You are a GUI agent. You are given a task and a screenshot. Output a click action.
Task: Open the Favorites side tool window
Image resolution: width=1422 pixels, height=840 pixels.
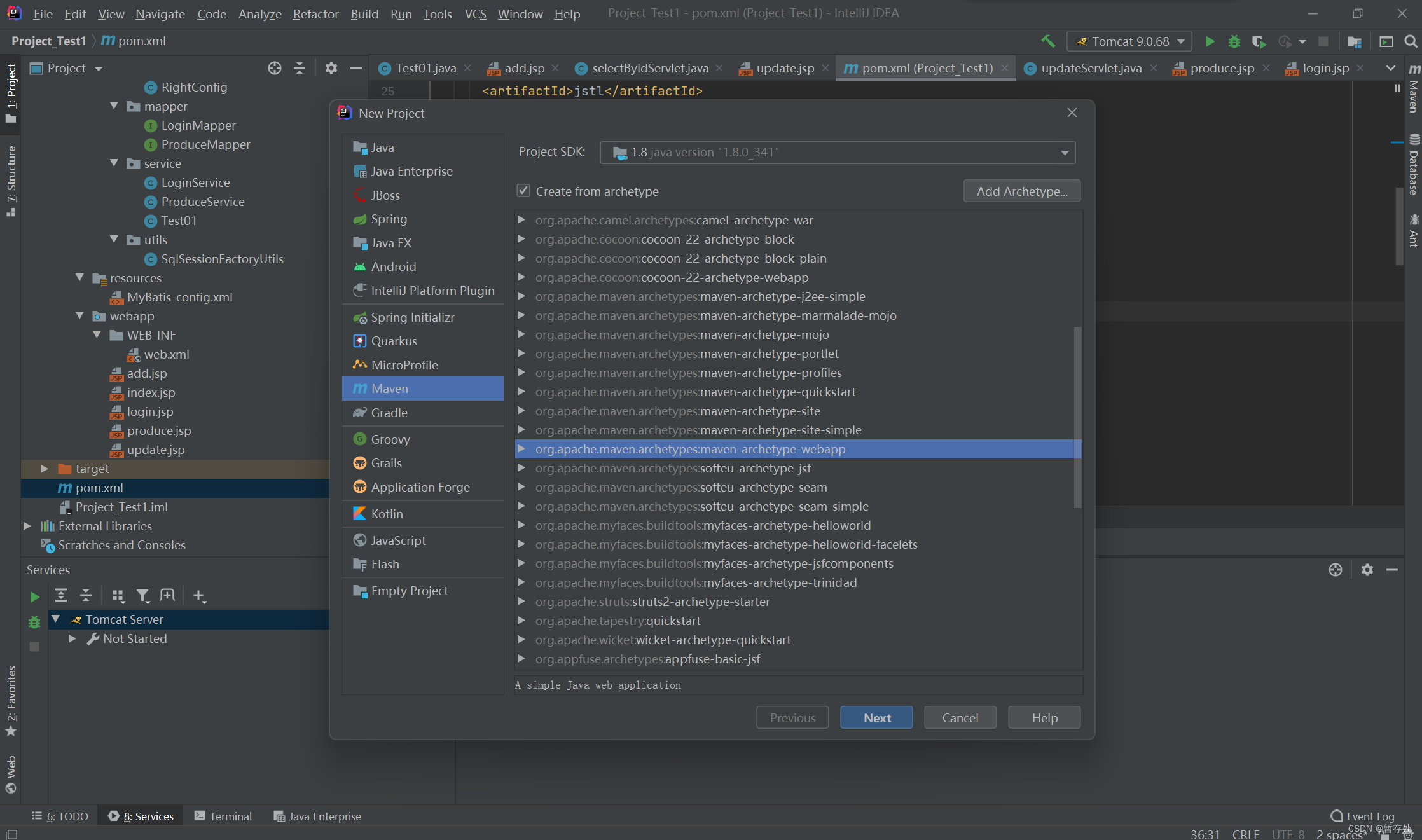click(x=11, y=701)
